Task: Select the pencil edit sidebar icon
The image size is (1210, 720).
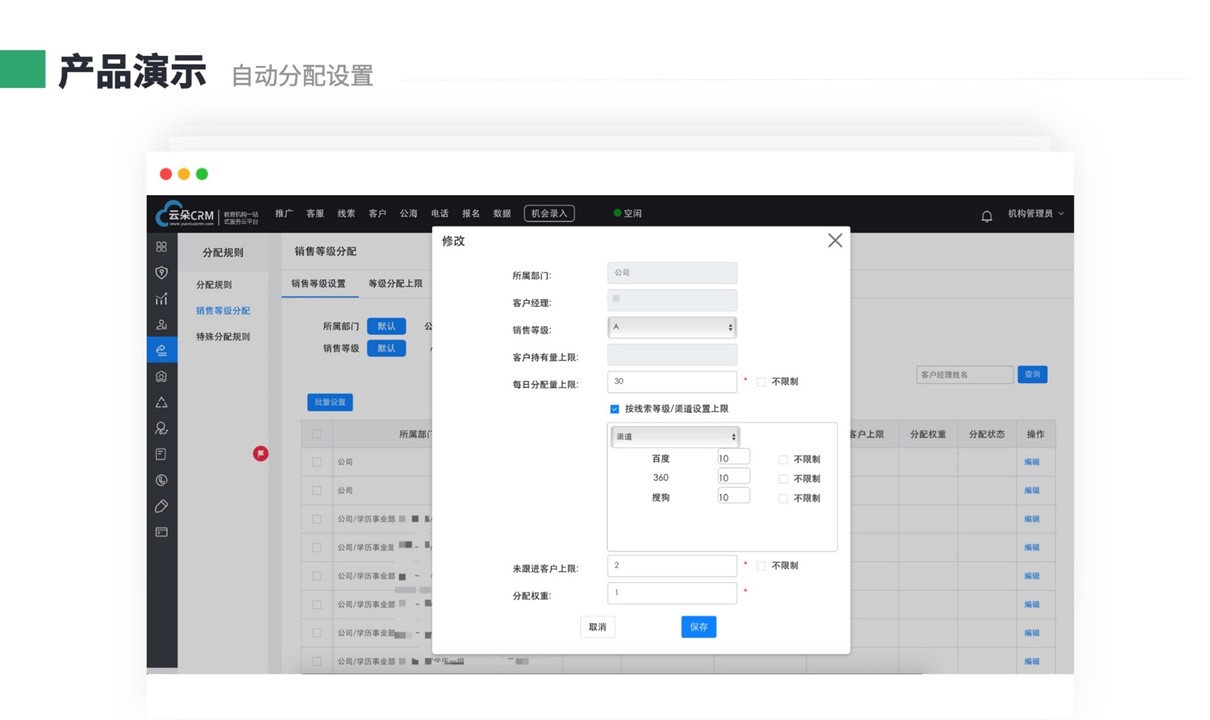Action: [161, 506]
